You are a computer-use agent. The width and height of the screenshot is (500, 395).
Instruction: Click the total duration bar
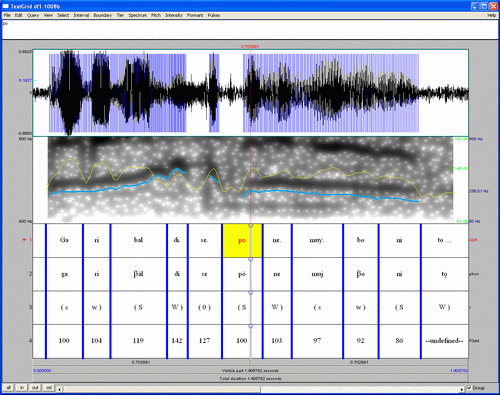click(x=250, y=378)
